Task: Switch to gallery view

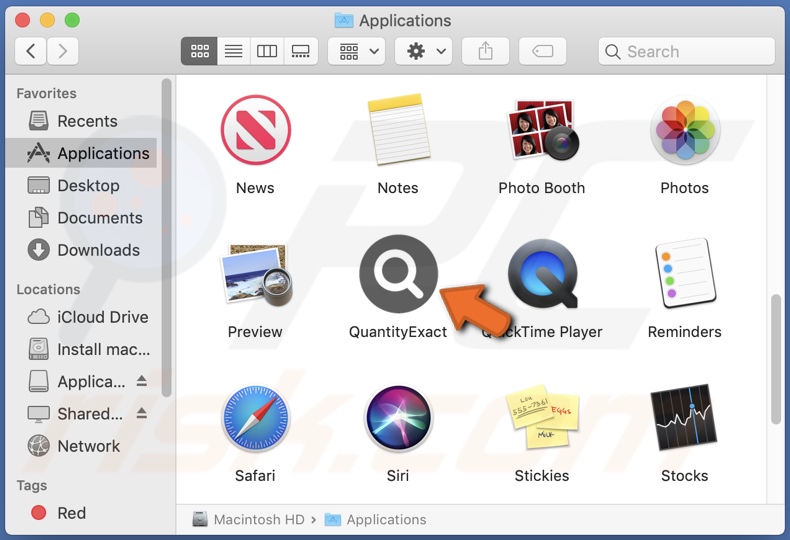Action: pyautogui.click(x=301, y=51)
